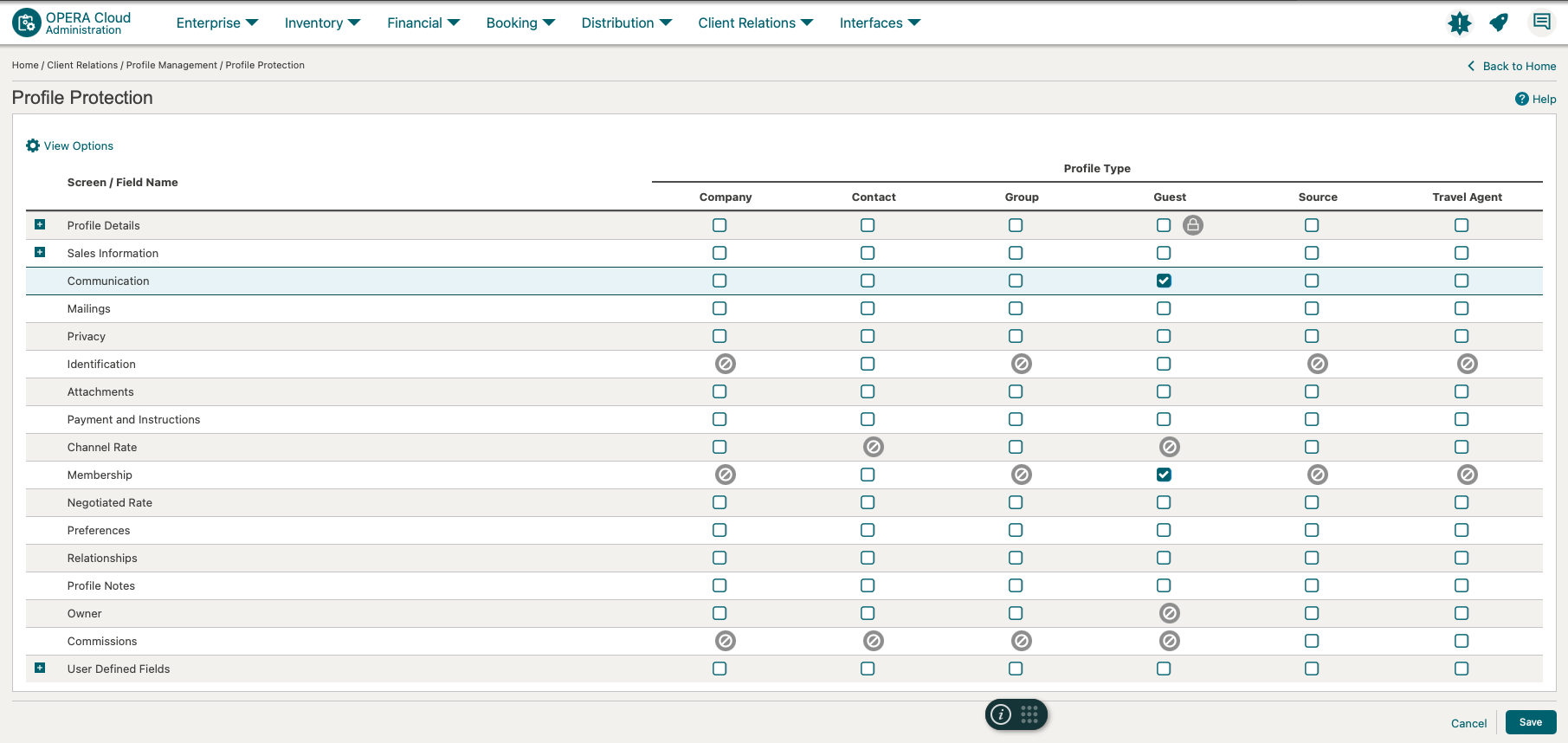
Task: Check Sales Information for Contact
Action: 868,253
